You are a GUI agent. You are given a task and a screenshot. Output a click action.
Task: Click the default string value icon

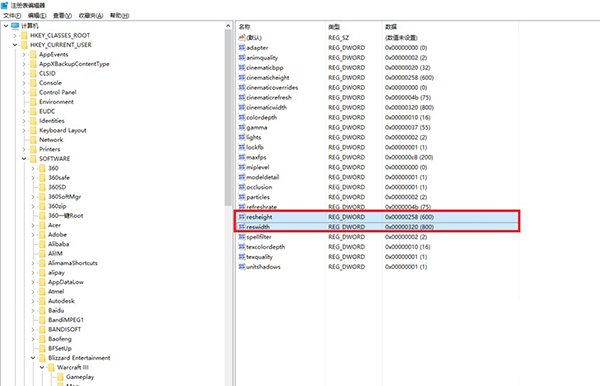[x=242, y=37]
